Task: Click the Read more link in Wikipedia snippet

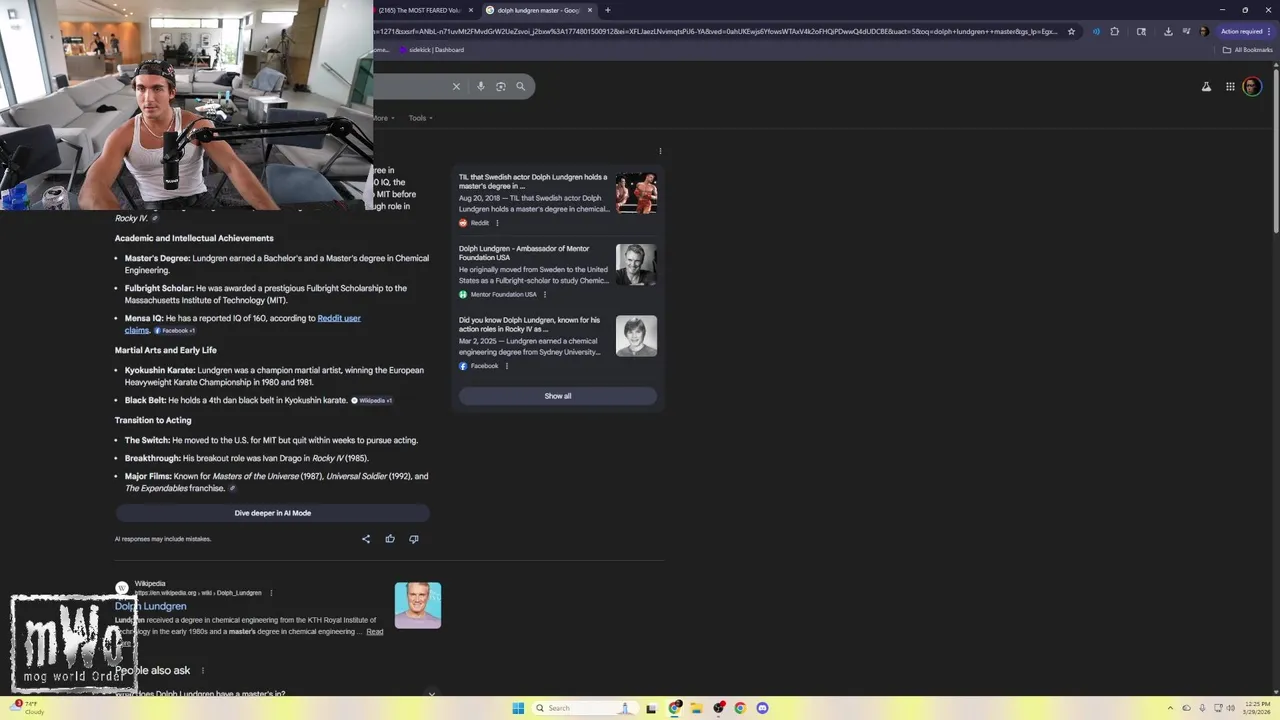Action: (374, 632)
